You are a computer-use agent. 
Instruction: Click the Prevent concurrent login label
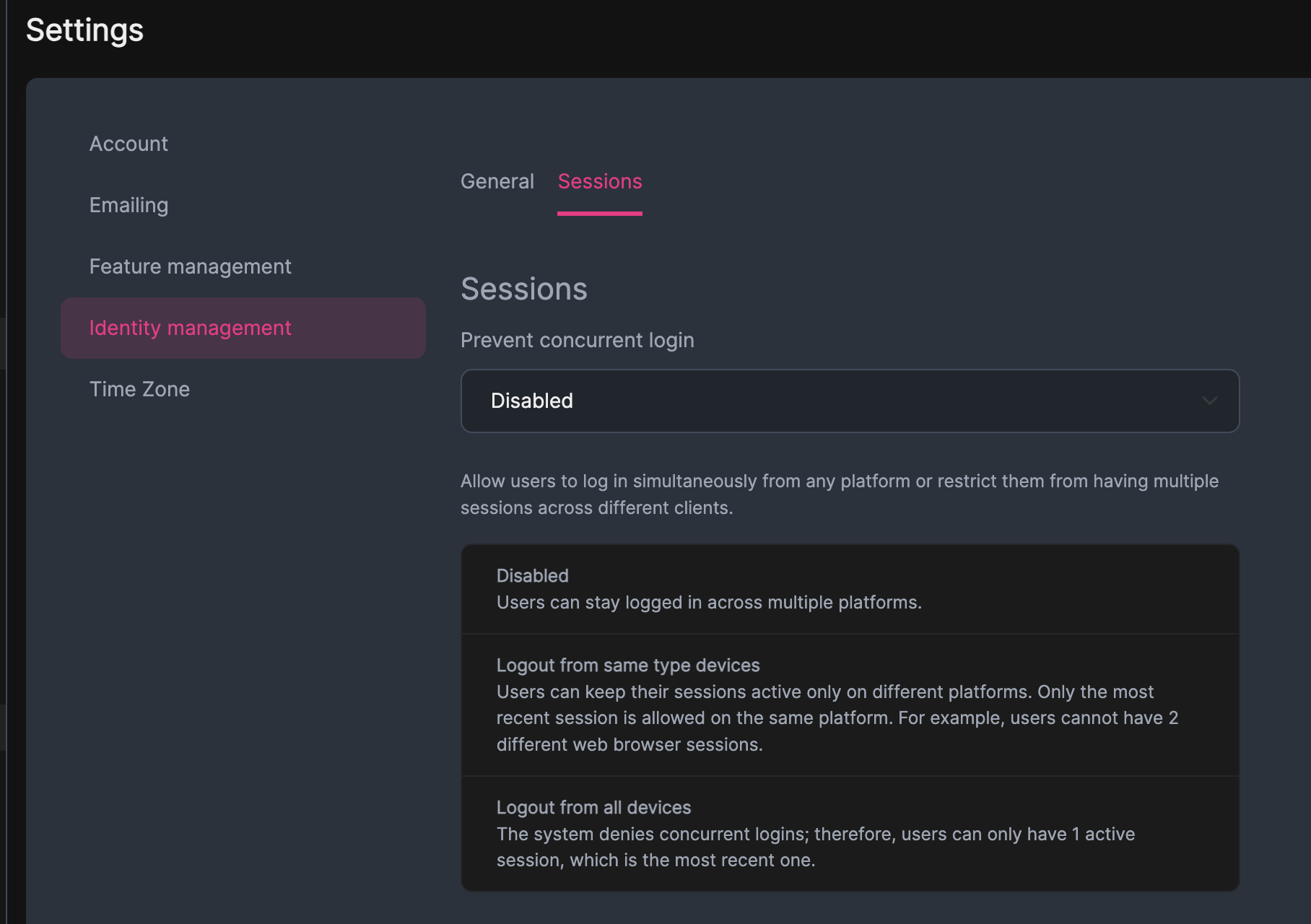pos(577,340)
